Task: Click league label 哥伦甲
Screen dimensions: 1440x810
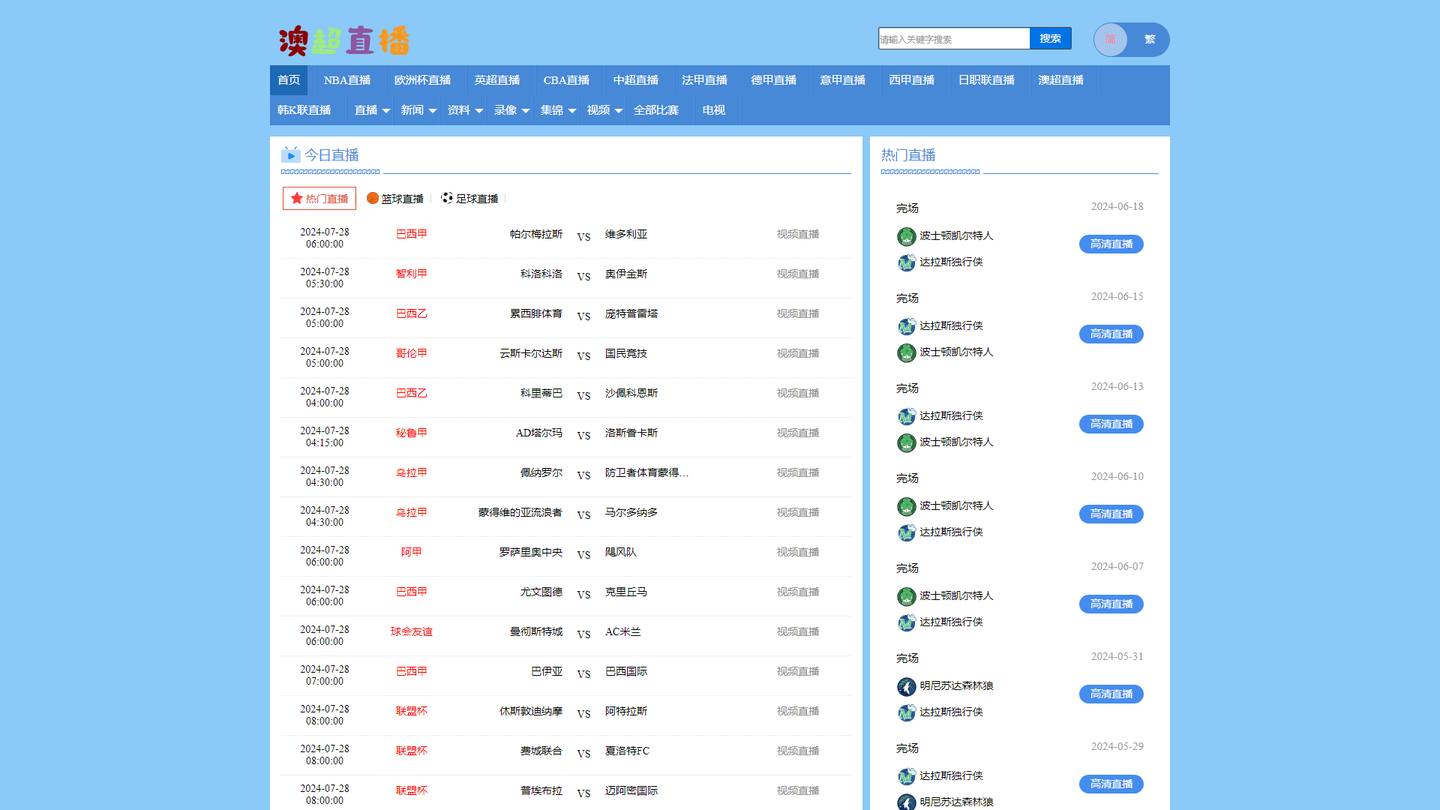Action: (412, 353)
